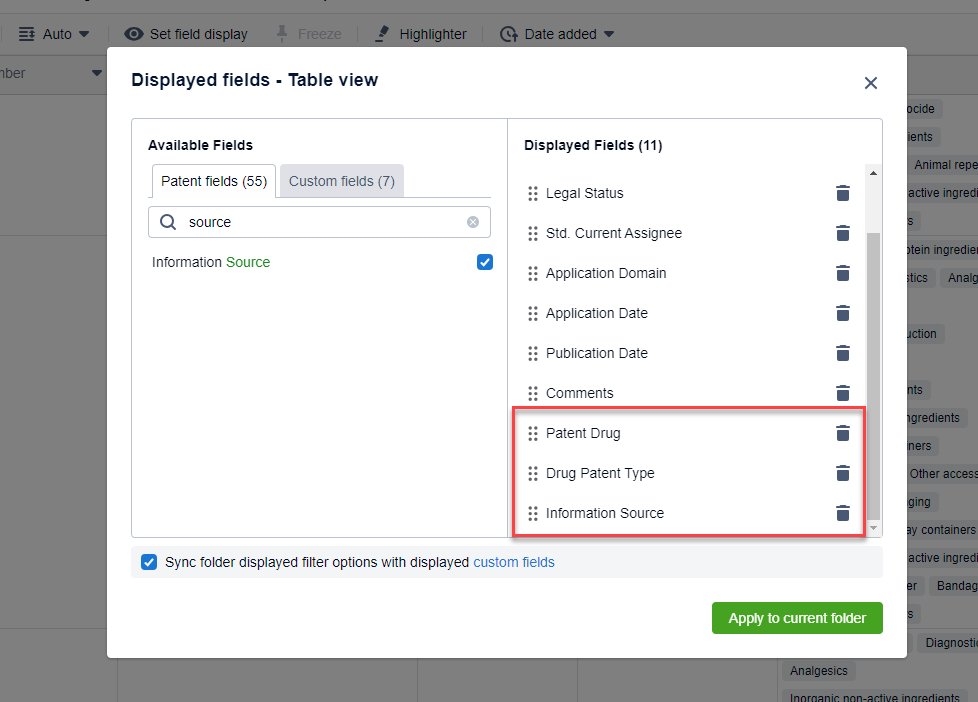Screen dimensions: 978x702
Task: Remove the Patent Drug field
Action: click(x=842, y=433)
